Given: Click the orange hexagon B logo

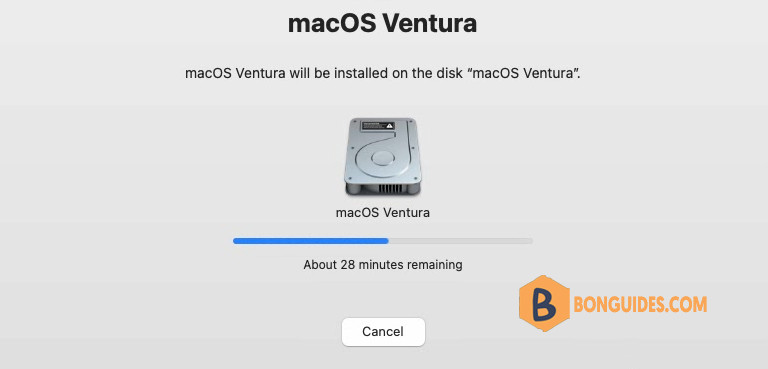Looking at the screenshot, I should tap(544, 303).
